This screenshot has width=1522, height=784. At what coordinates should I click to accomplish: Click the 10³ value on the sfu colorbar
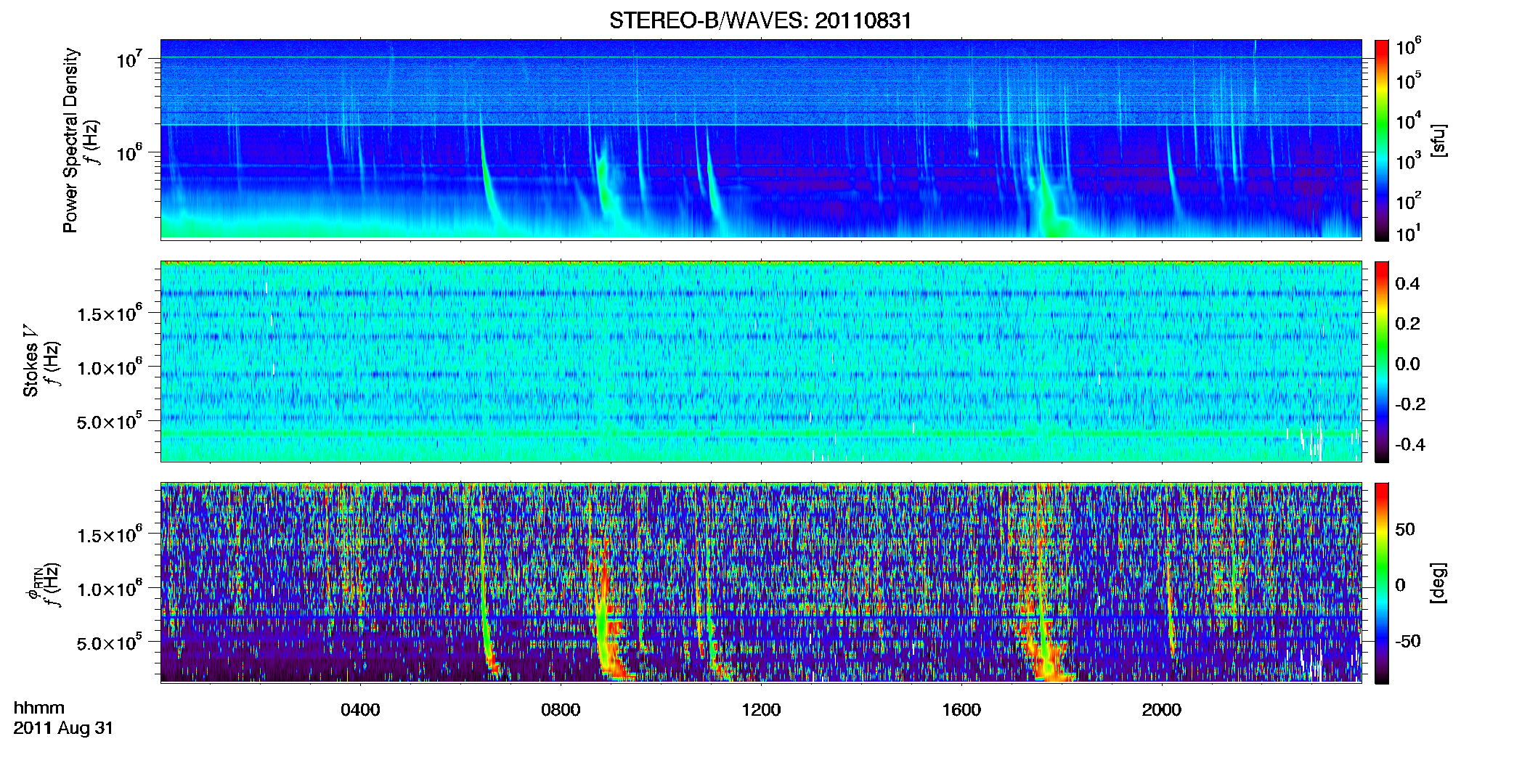(x=1409, y=161)
